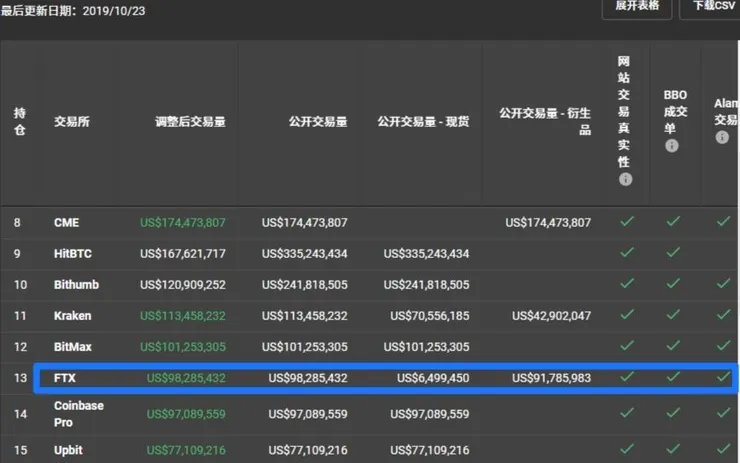Click Bithumb BBO checkmark
The image size is (740, 463).
click(673, 283)
